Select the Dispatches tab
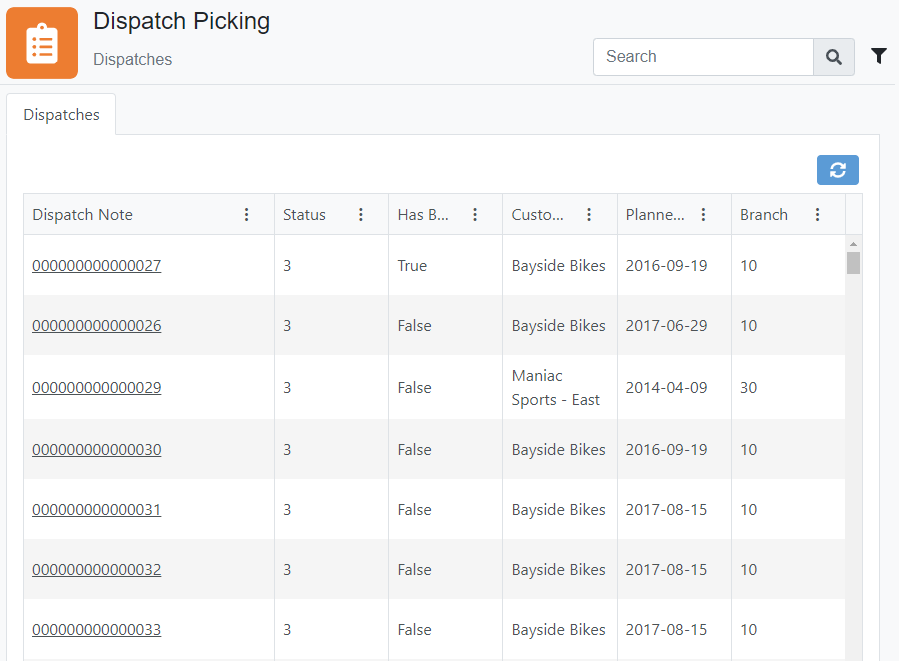 62,115
